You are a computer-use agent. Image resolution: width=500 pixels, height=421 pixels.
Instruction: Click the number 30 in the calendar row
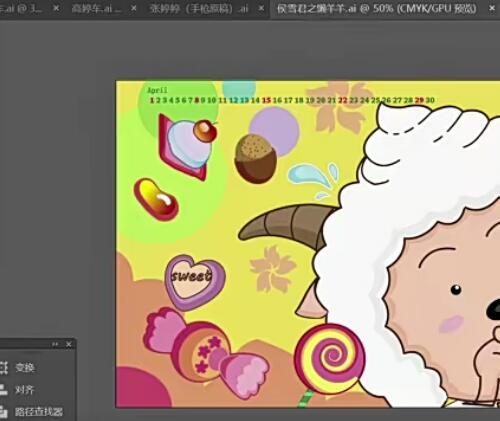430,100
